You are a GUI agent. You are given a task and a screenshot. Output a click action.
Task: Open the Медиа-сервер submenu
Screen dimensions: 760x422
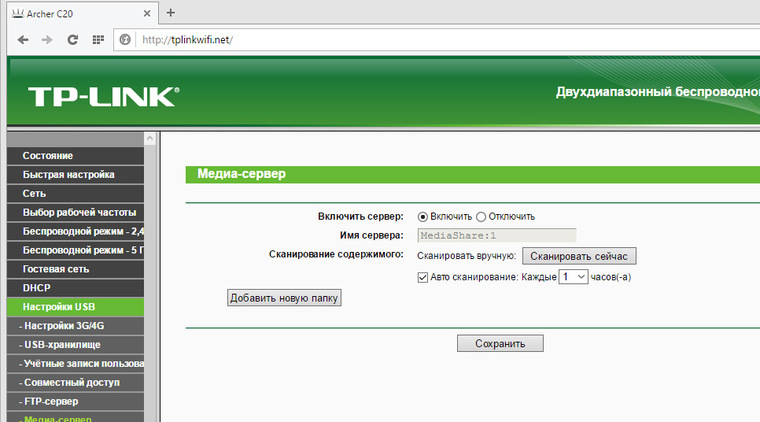76,417
